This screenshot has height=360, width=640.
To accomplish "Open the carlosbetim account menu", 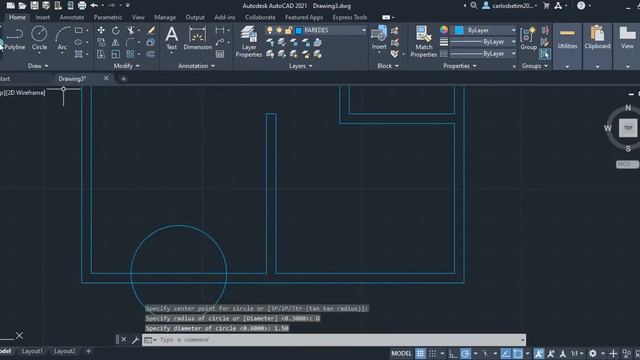I will tap(510, 6).
